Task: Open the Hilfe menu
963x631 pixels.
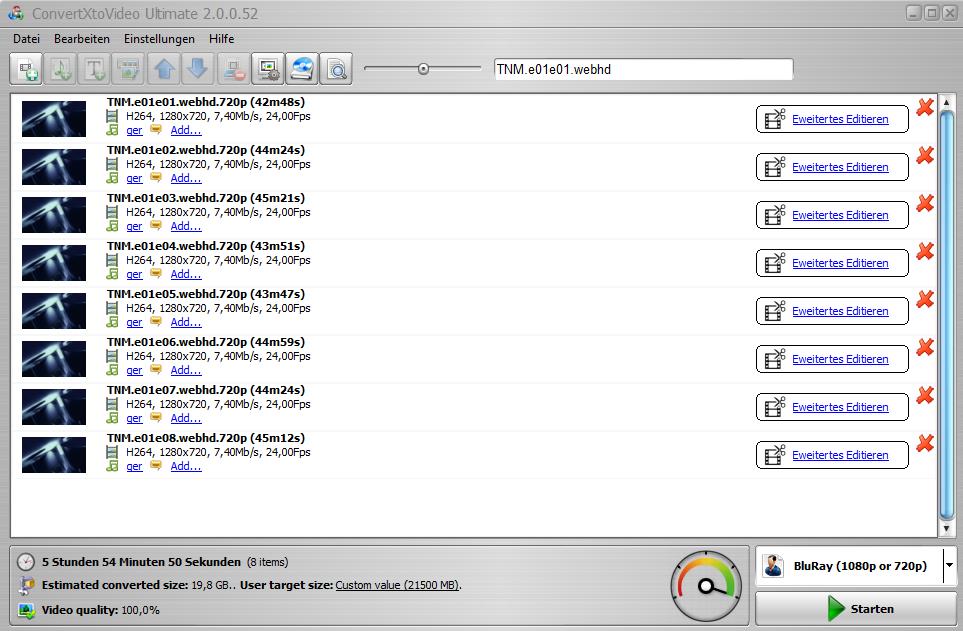Action: [x=221, y=39]
